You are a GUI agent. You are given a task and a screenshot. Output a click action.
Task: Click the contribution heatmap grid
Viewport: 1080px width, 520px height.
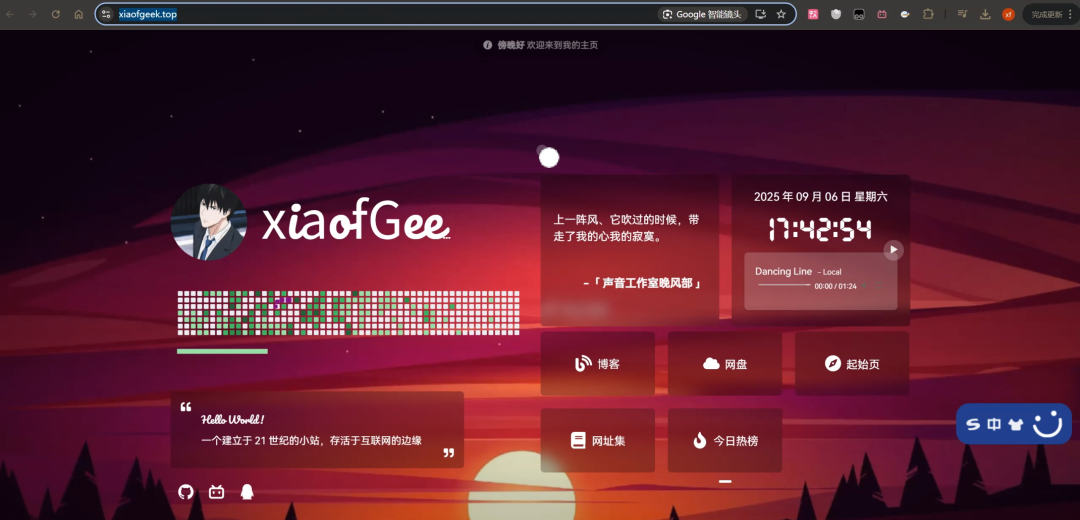point(348,313)
